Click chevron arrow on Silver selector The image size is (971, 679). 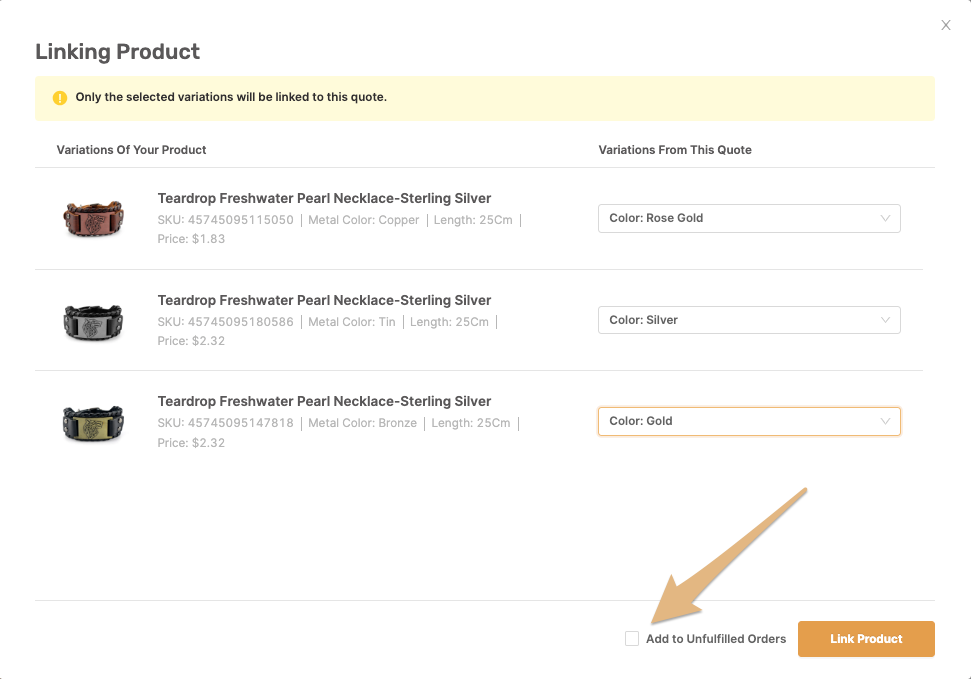coord(885,320)
